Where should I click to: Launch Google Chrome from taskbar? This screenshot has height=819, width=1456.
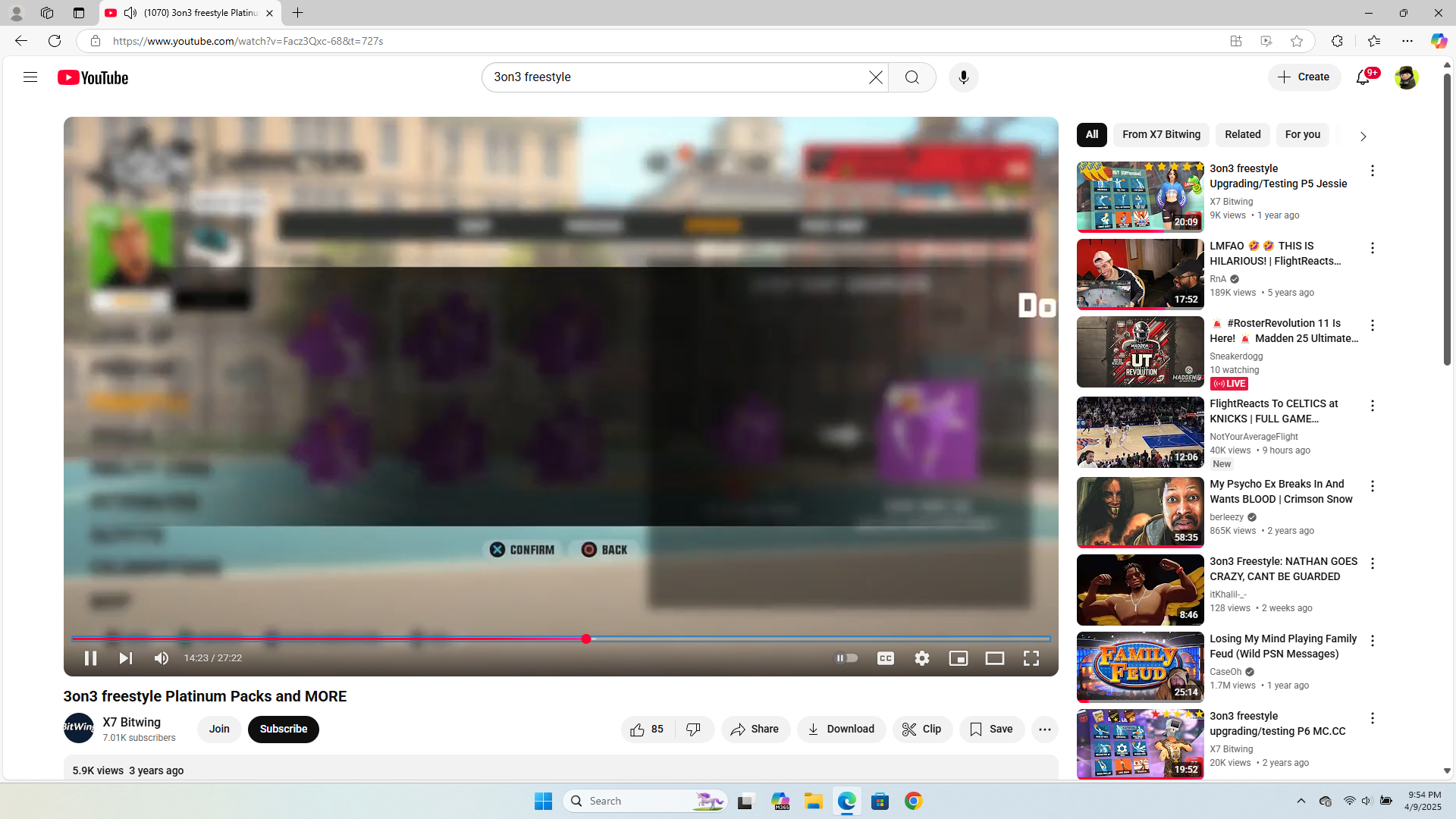914,801
